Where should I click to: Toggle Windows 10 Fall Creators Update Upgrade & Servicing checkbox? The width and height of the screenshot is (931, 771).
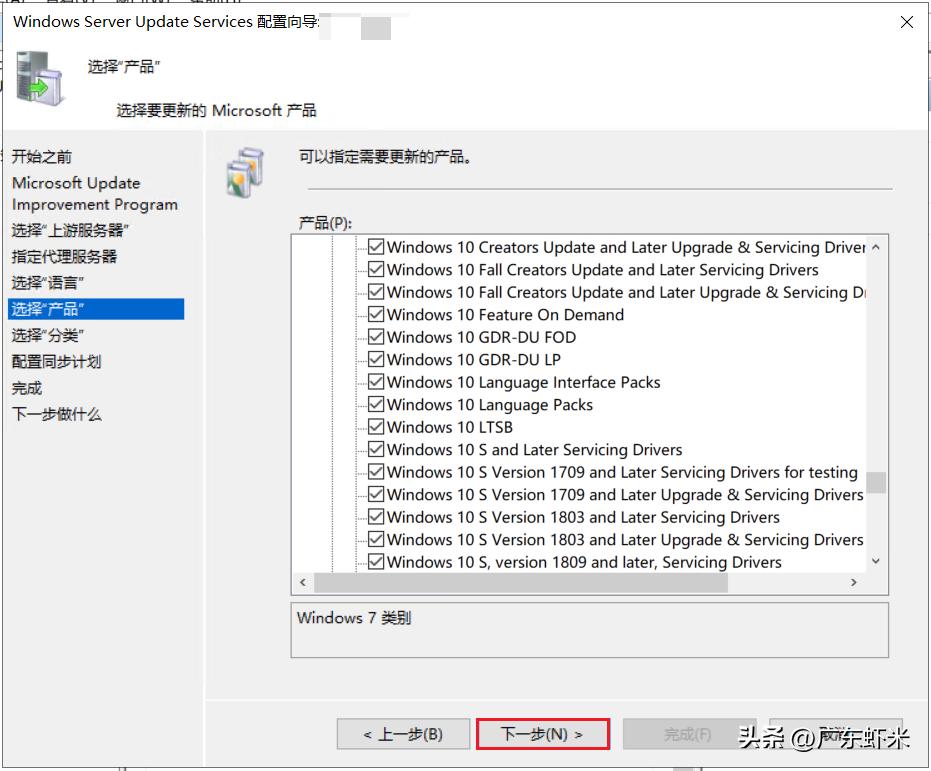tap(376, 291)
